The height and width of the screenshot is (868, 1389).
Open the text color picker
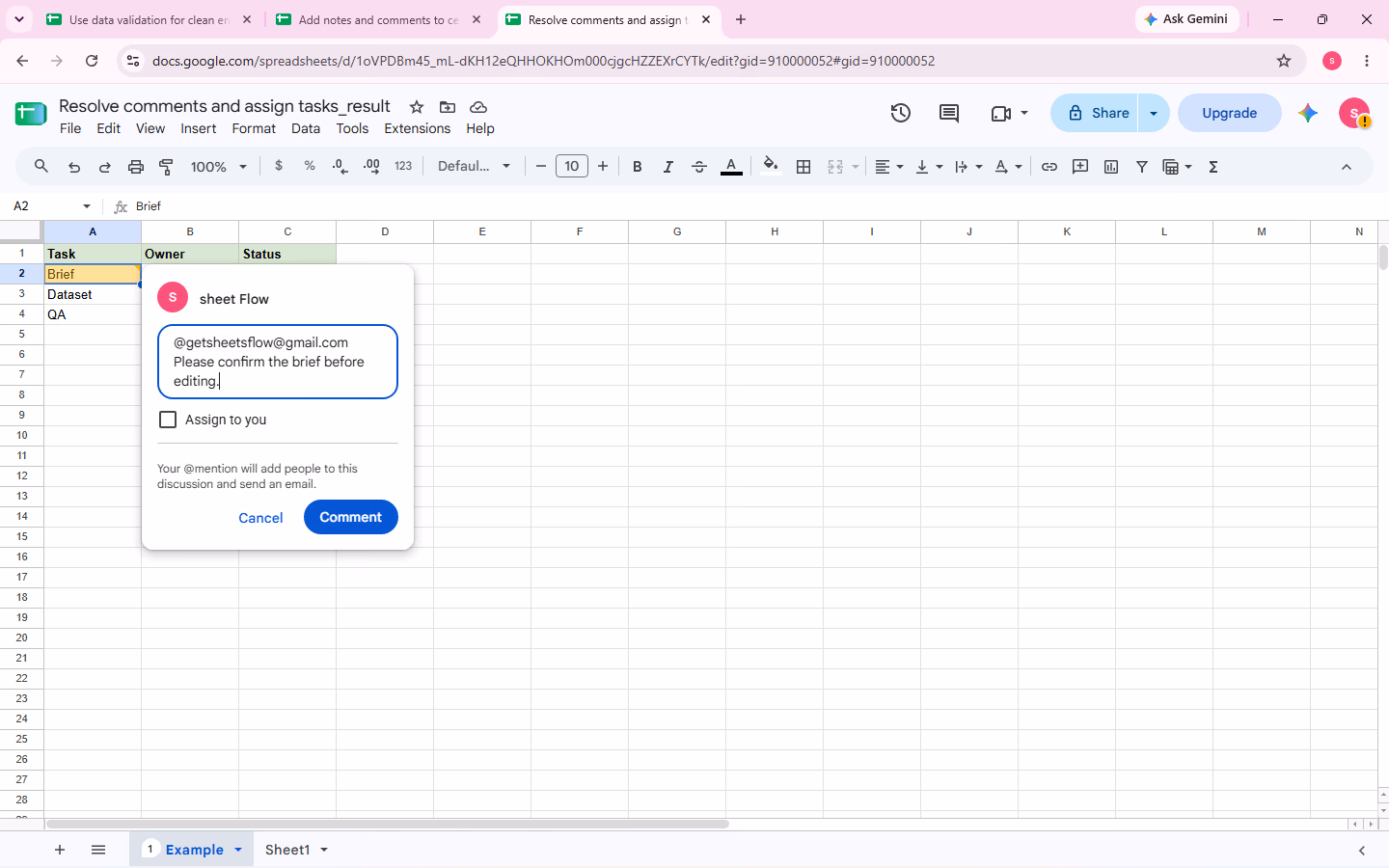point(732,167)
